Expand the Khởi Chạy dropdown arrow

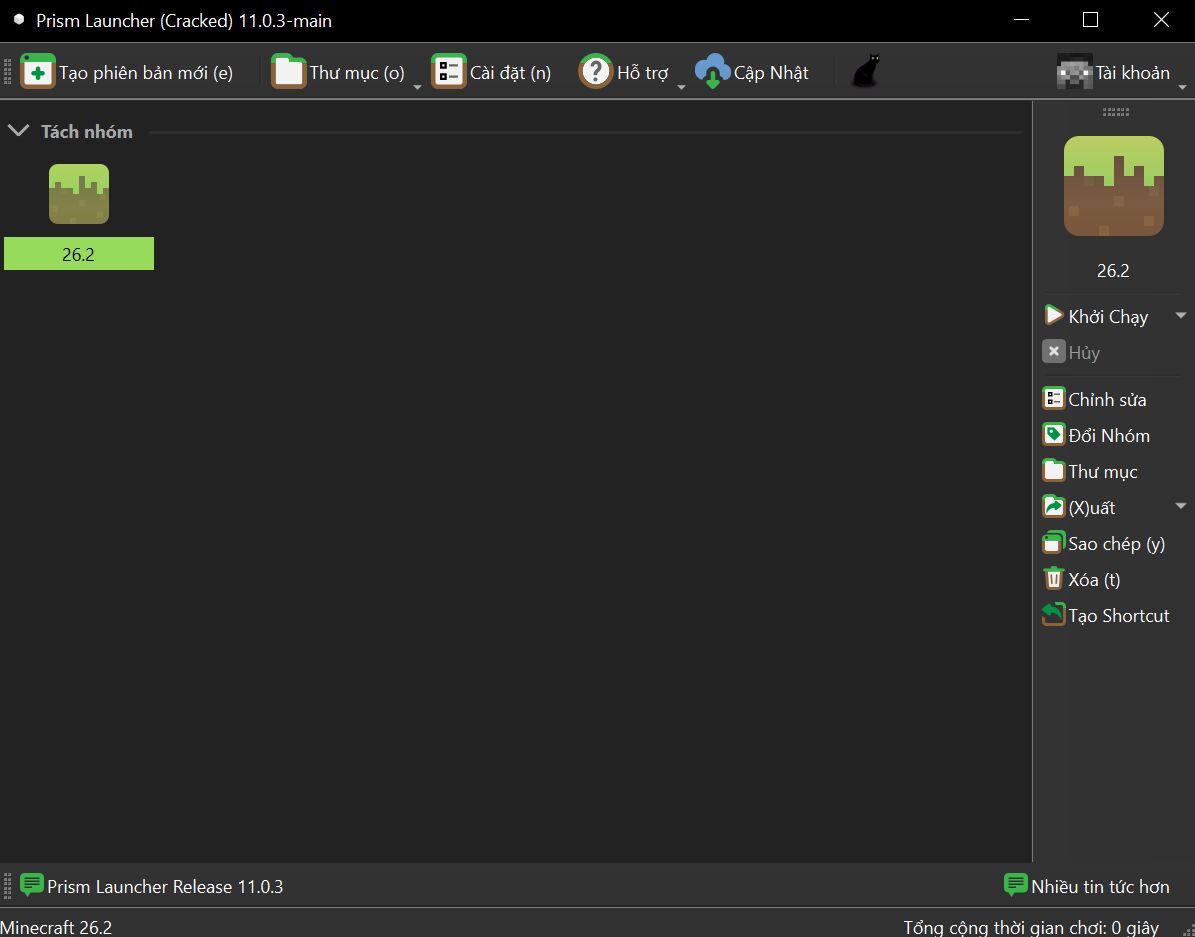pos(1181,316)
